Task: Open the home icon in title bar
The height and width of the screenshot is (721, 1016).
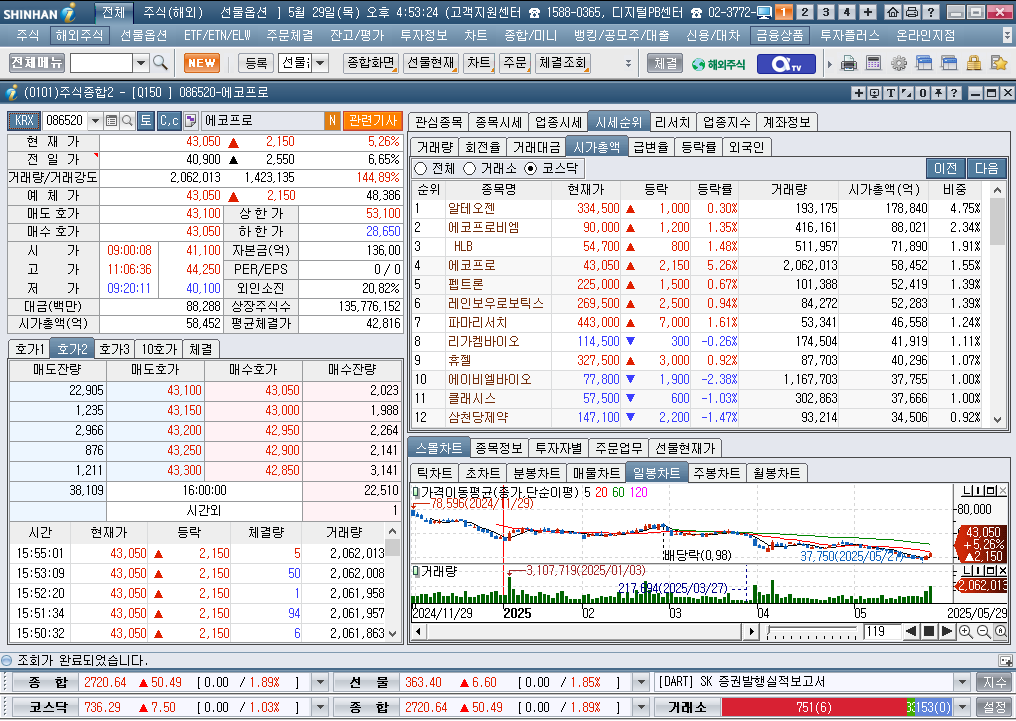Action: [893, 12]
